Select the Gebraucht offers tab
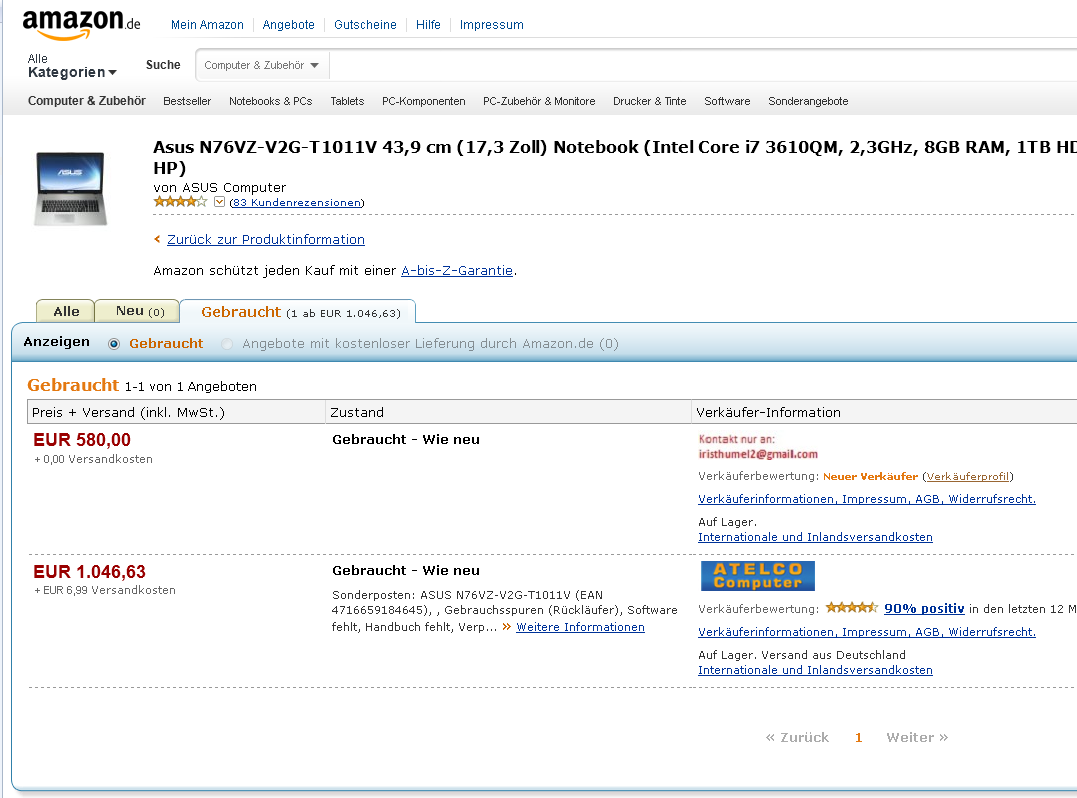 click(300, 312)
